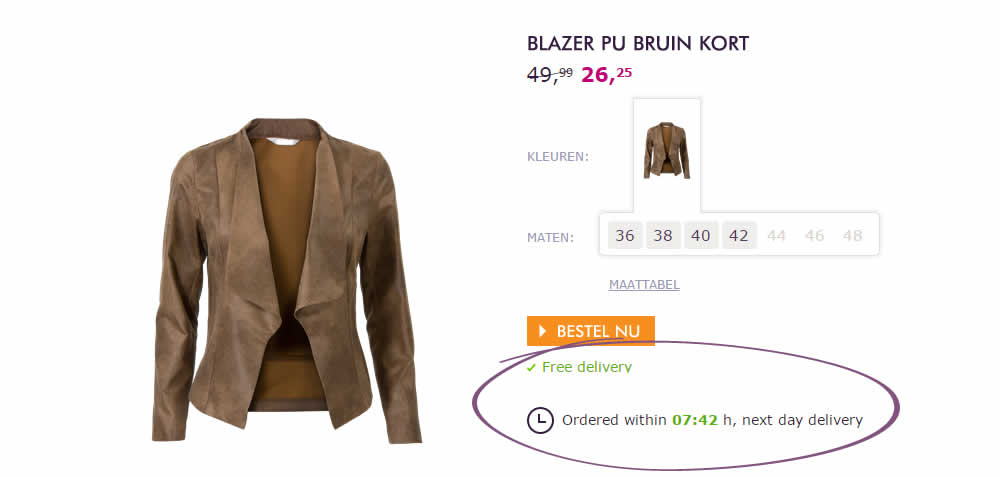Click the greyed-out size 46
Screen dimensions: 1000x477
click(x=815, y=236)
